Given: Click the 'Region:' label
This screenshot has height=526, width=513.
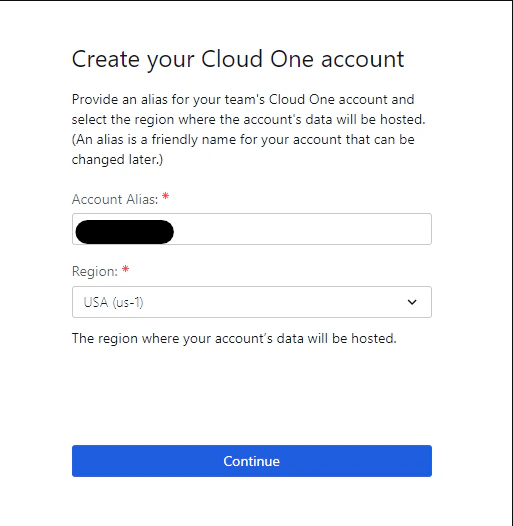Looking at the screenshot, I should click(x=95, y=271).
